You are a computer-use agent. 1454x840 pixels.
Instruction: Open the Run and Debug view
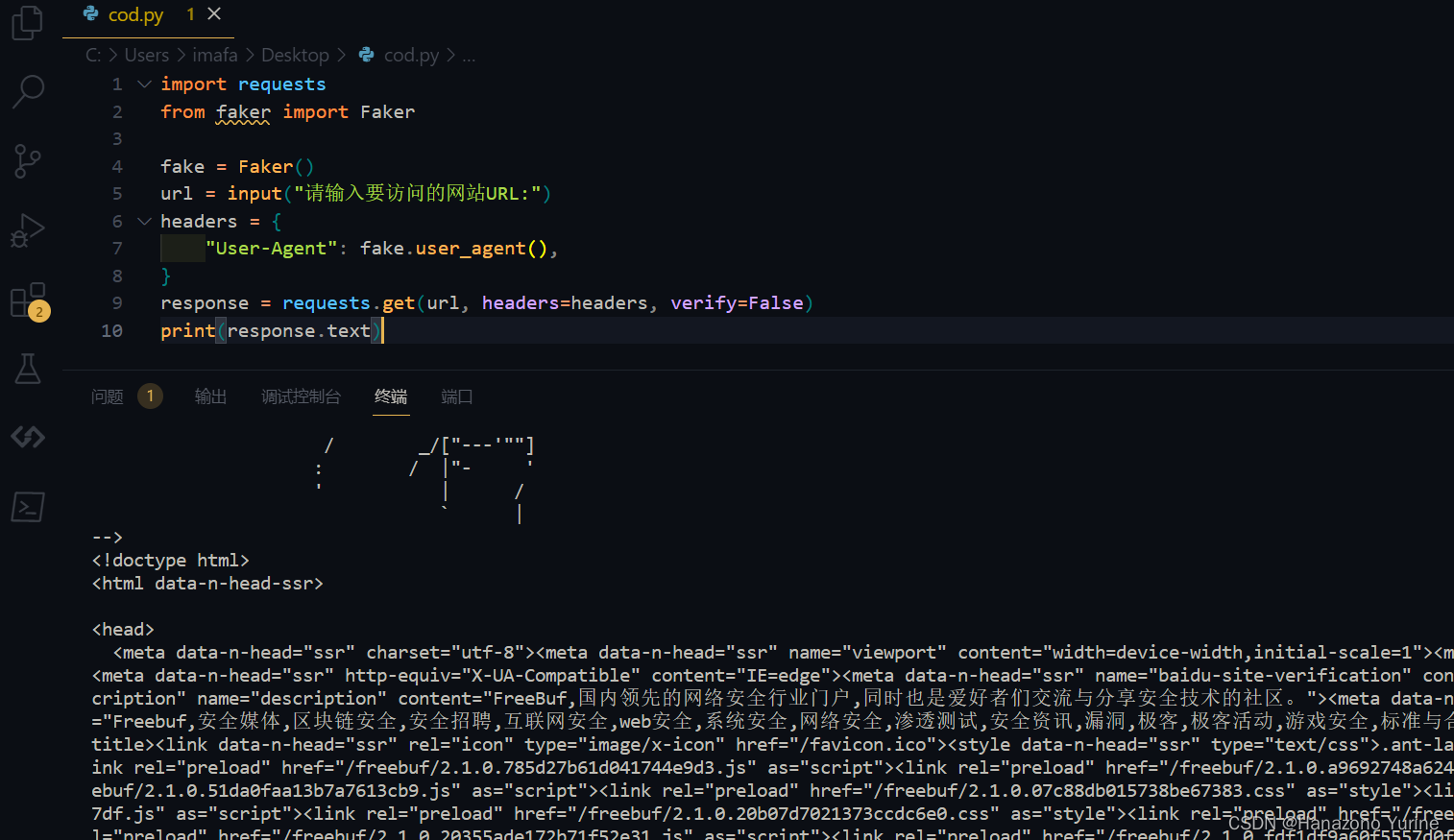coord(28,230)
